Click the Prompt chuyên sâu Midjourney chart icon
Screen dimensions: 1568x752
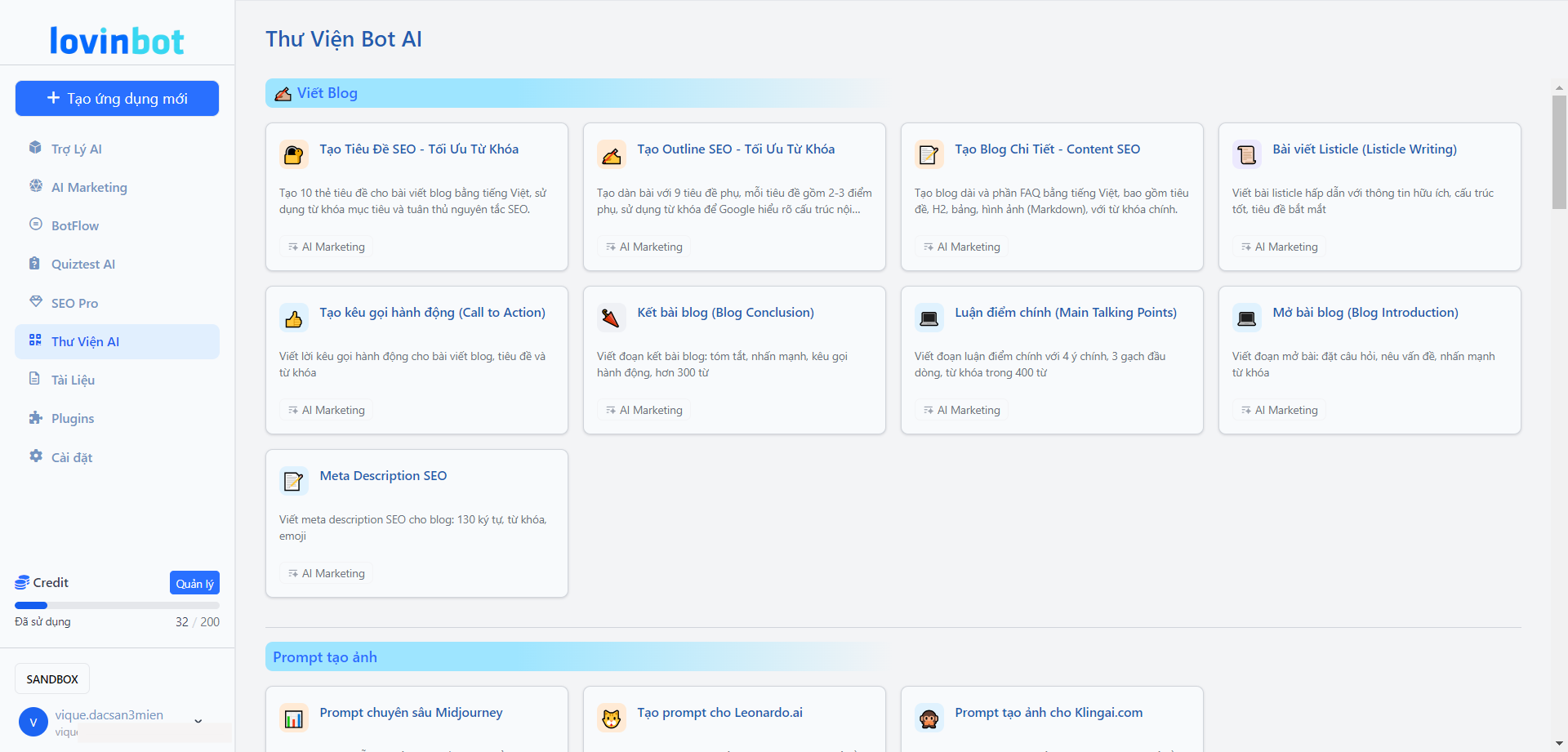293,718
